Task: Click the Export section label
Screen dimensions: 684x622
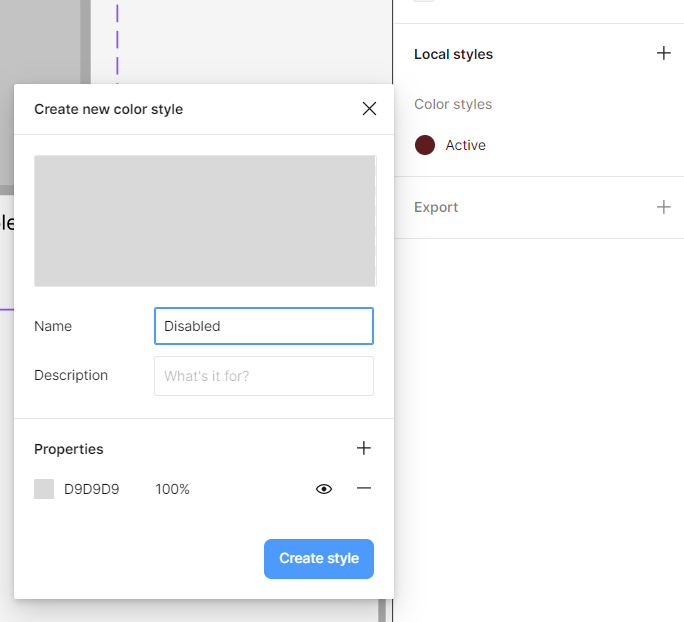Action: pos(436,207)
